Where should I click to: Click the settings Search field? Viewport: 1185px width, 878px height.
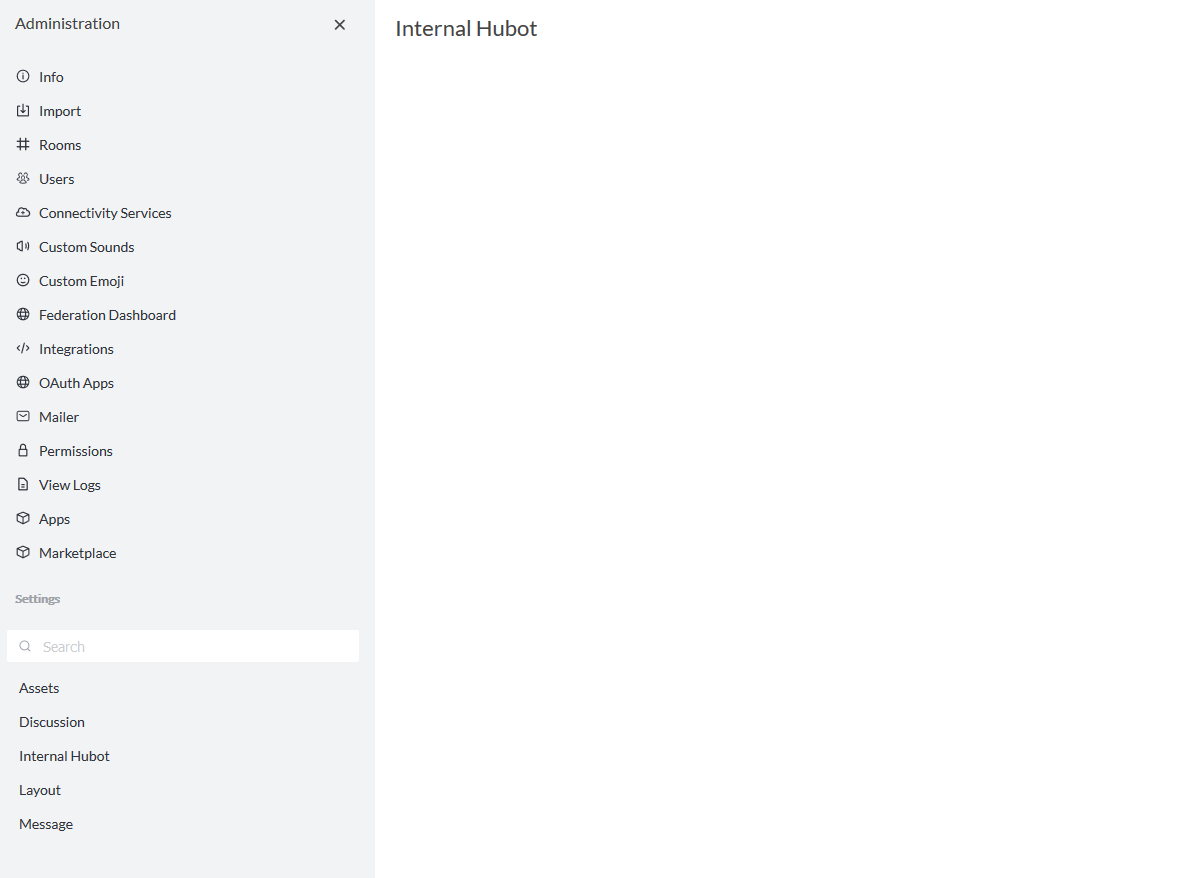click(x=183, y=645)
